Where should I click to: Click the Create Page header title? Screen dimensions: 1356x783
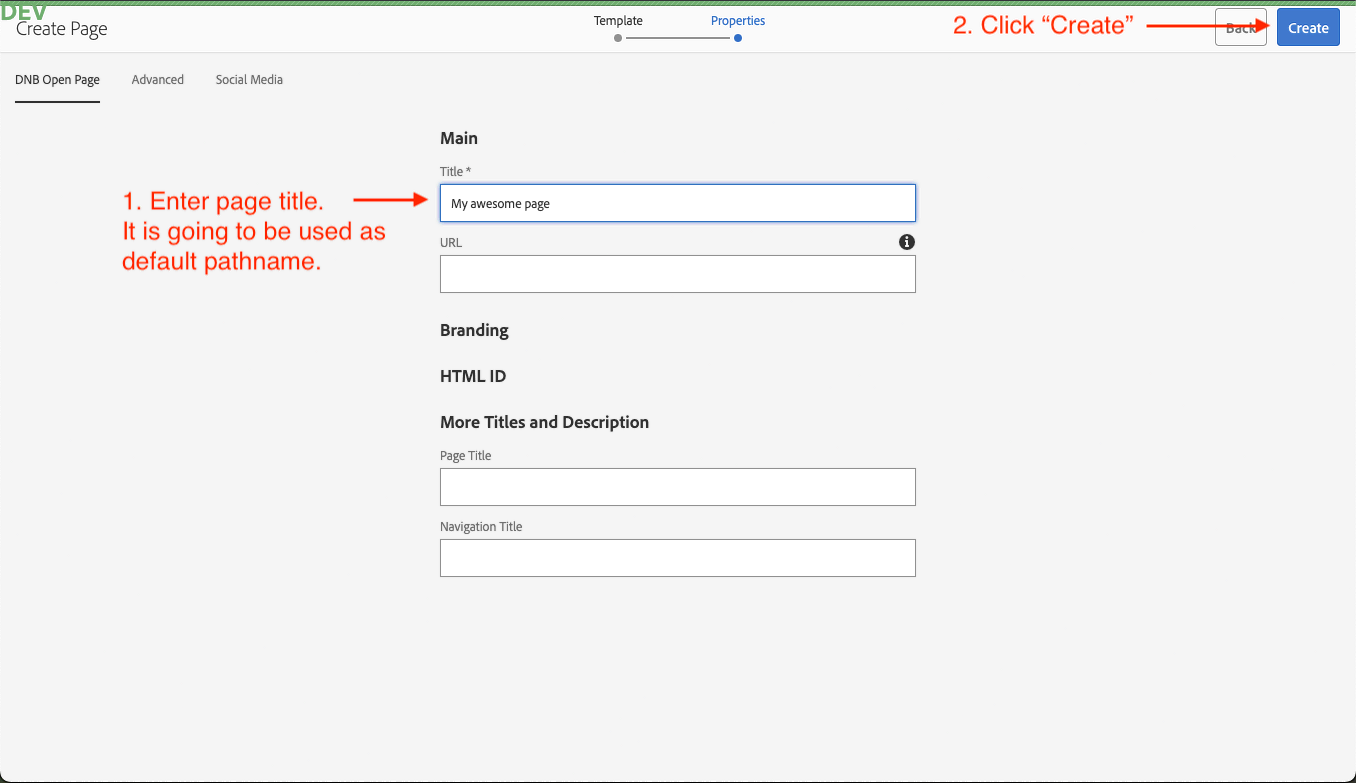(x=62, y=29)
